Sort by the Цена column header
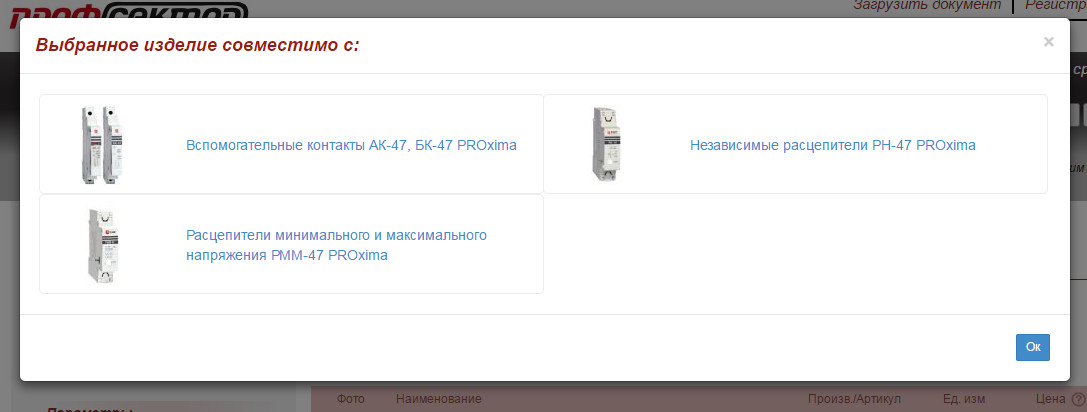The height and width of the screenshot is (412, 1087). pos(1050,399)
